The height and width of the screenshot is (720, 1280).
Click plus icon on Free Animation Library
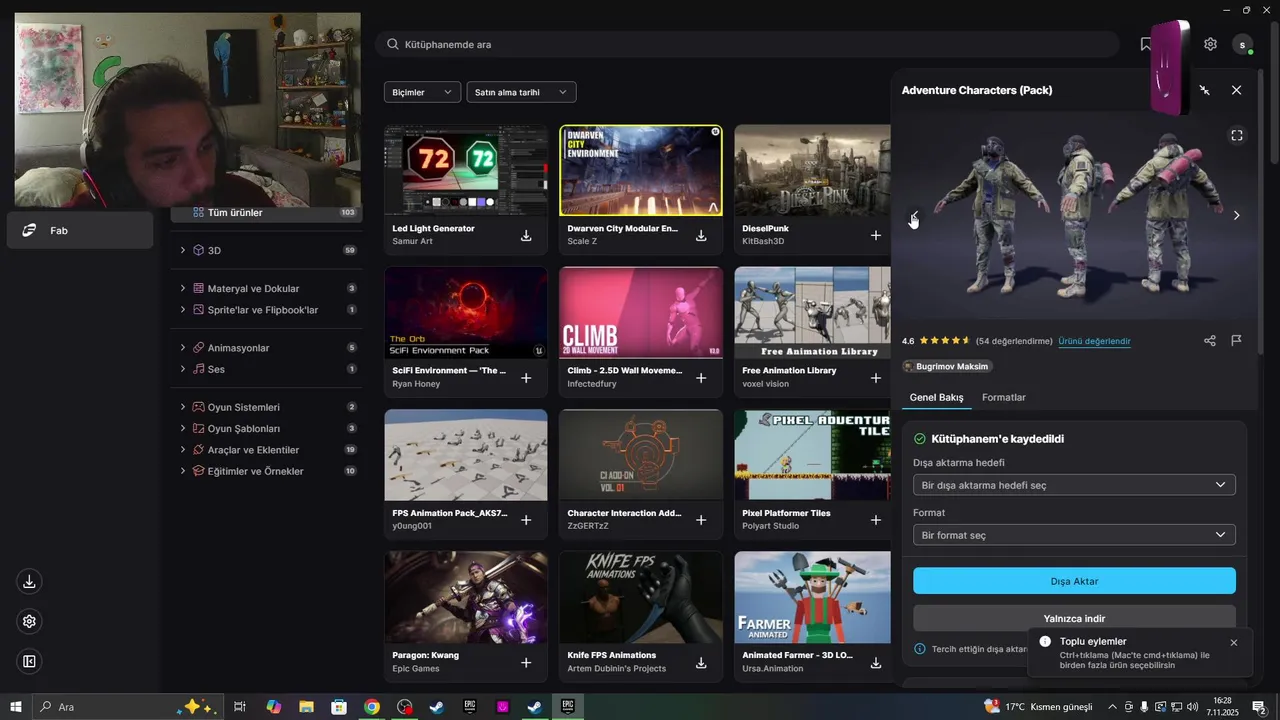pos(876,378)
